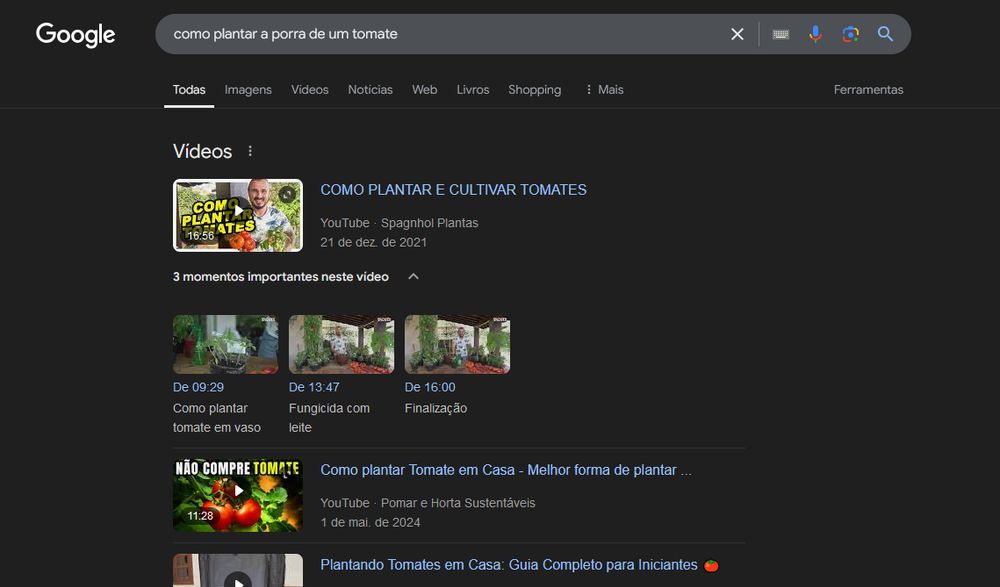Click inside the search text field
The width and height of the screenshot is (1000, 587).
click(x=446, y=34)
